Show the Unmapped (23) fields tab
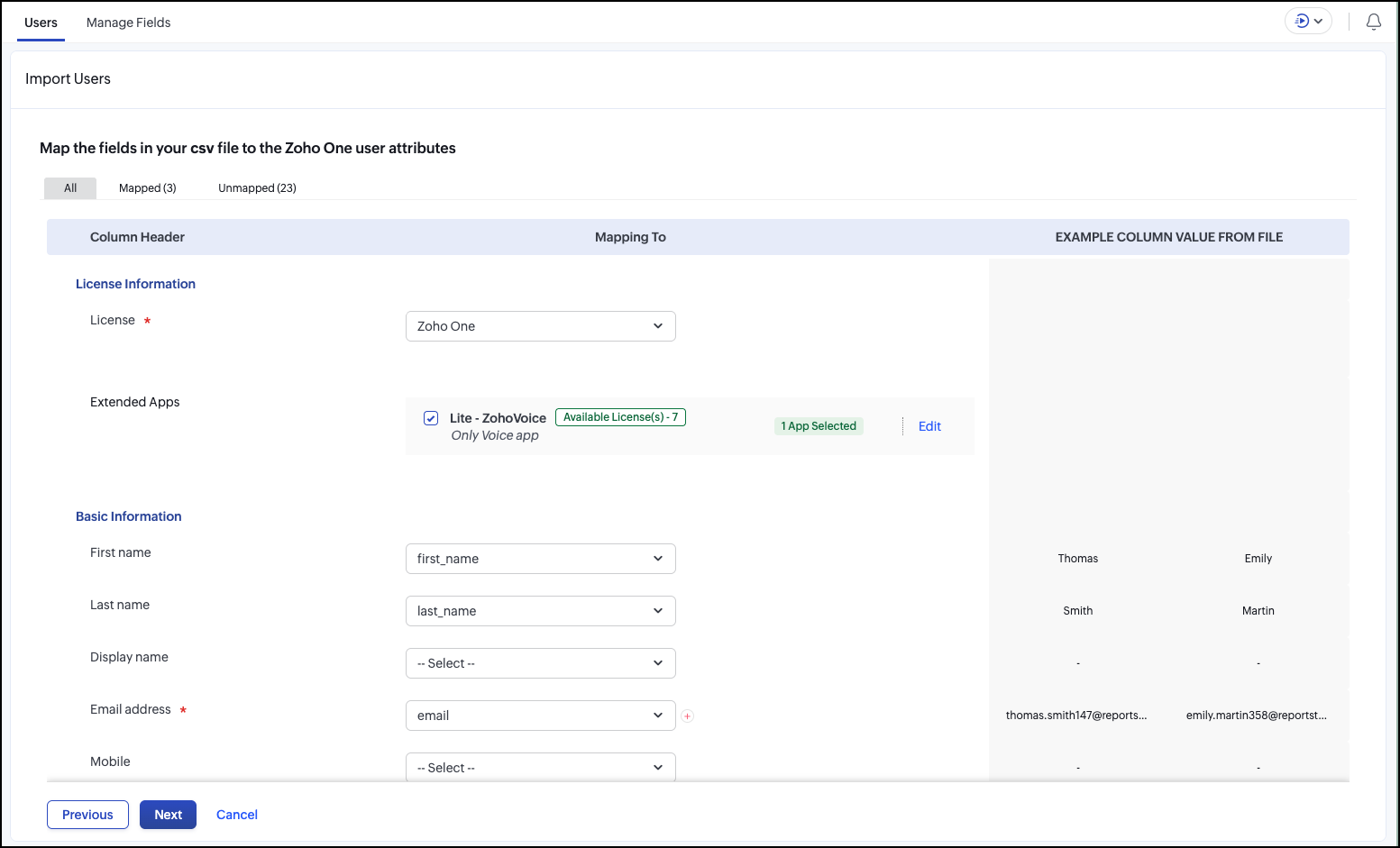The height and width of the screenshot is (848, 1400). [257, 188]
